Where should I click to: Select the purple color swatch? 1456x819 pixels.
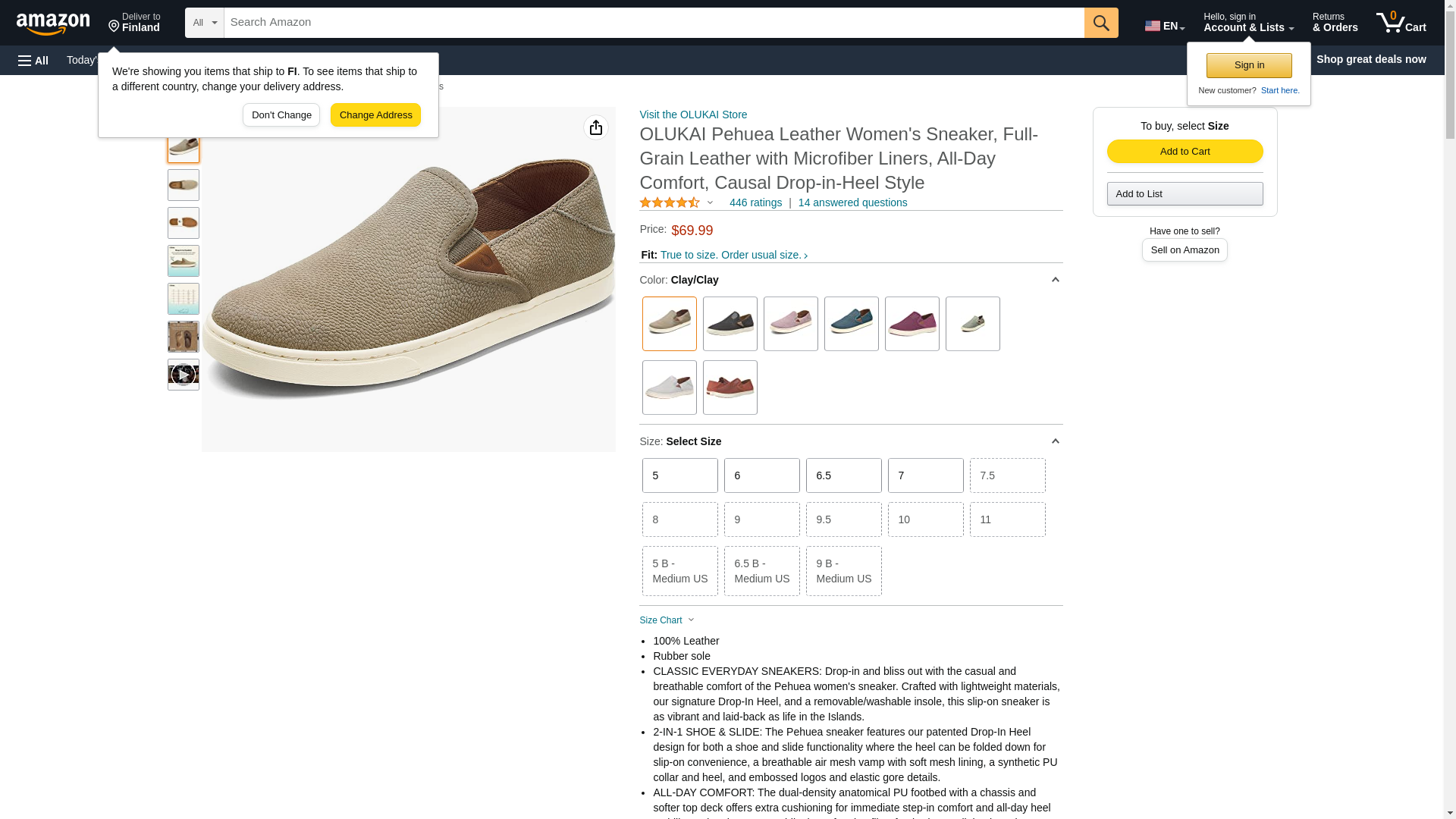(912, 324)
